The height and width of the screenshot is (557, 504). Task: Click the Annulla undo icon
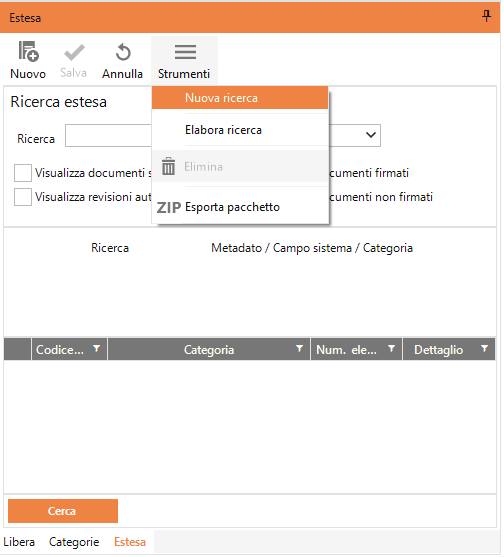click(123, 52)
